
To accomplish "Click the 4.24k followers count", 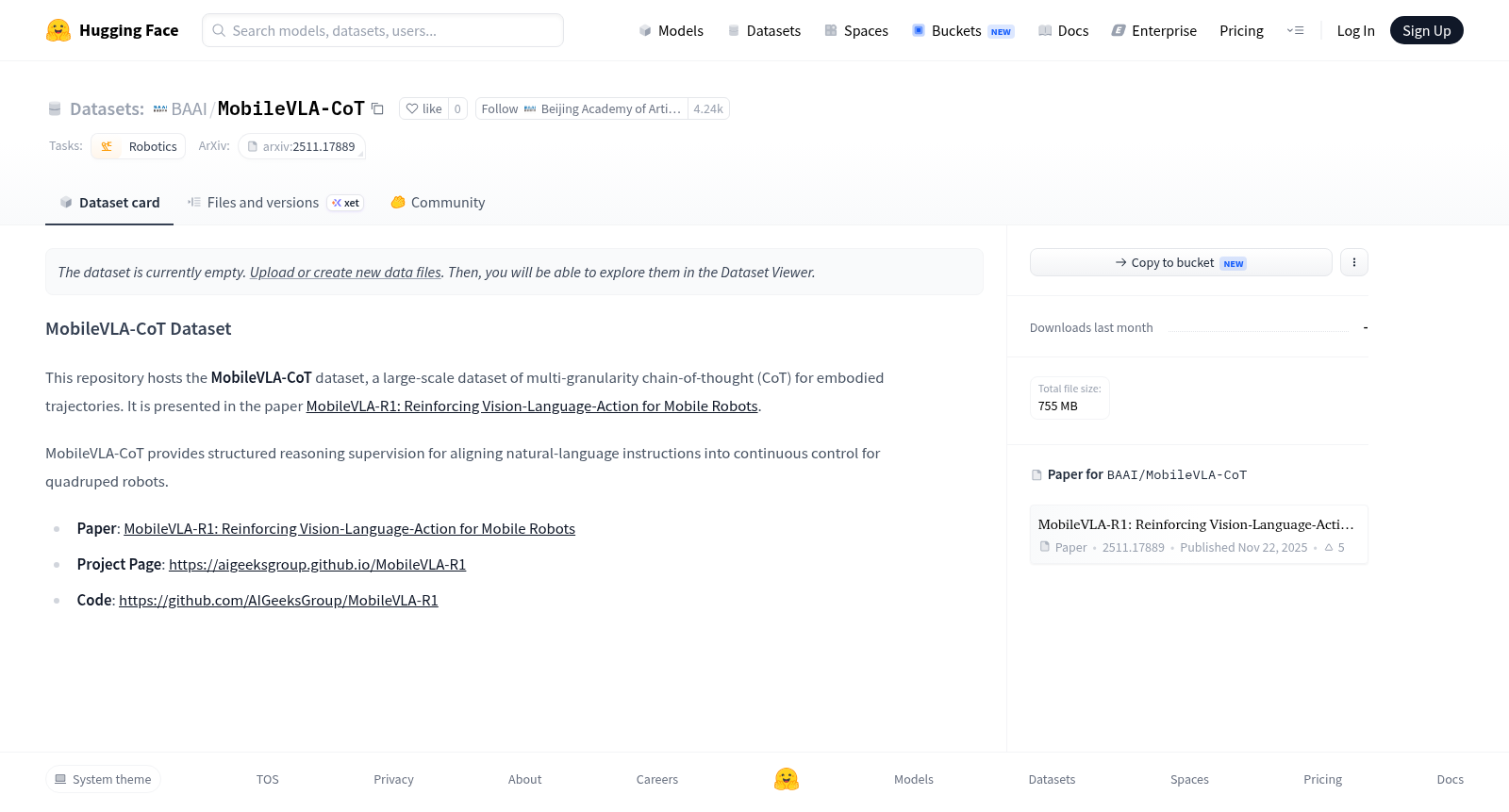I will [x=708, y=108].
